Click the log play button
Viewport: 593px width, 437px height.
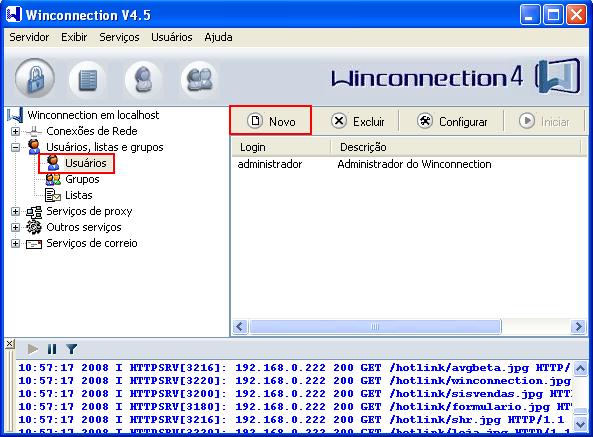33,349
